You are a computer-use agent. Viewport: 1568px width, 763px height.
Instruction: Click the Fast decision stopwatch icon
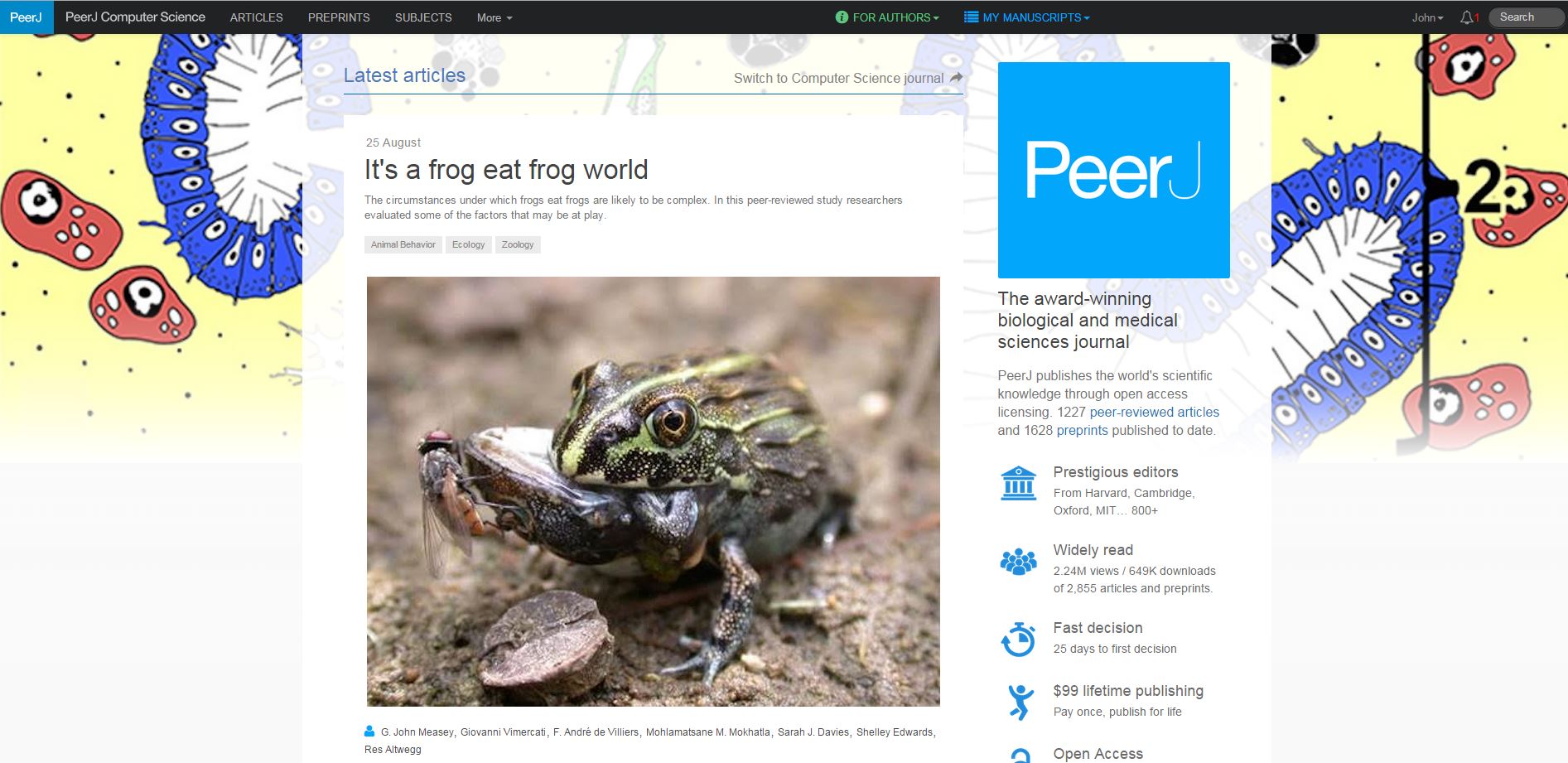click(1018, 640)
